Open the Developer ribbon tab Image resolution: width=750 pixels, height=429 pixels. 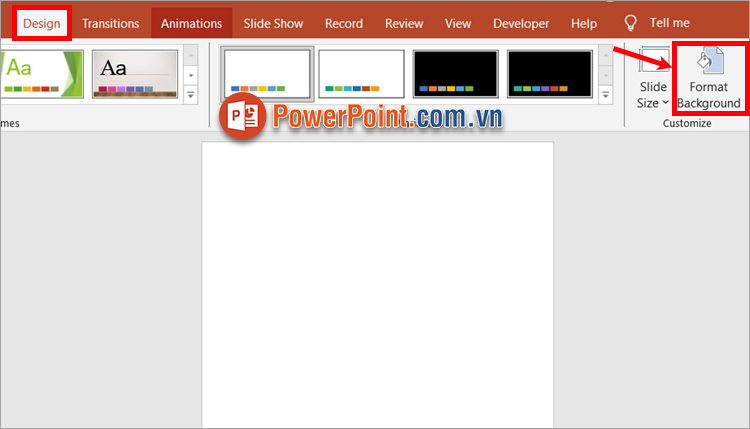[x=520, y=23]
